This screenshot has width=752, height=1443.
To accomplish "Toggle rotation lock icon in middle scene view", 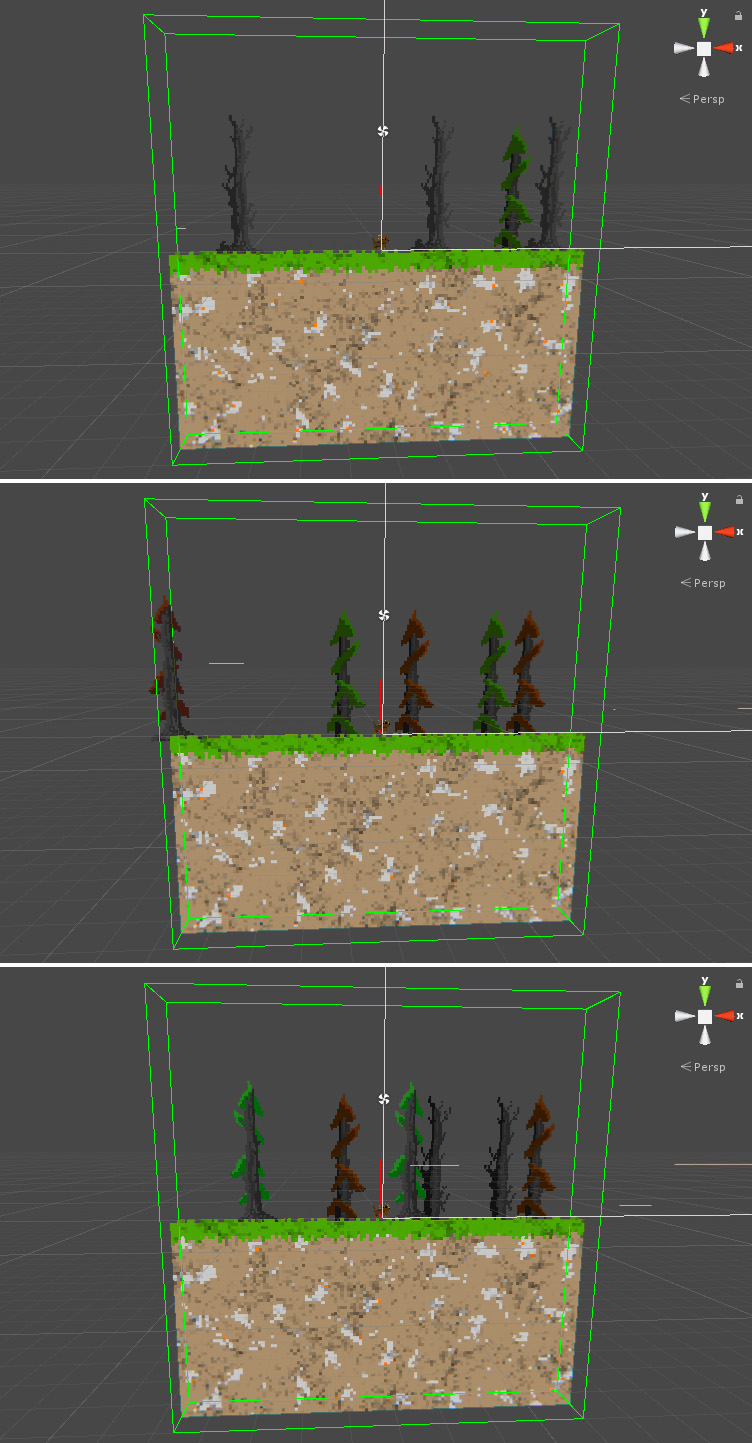I will [x=739, y=500].
